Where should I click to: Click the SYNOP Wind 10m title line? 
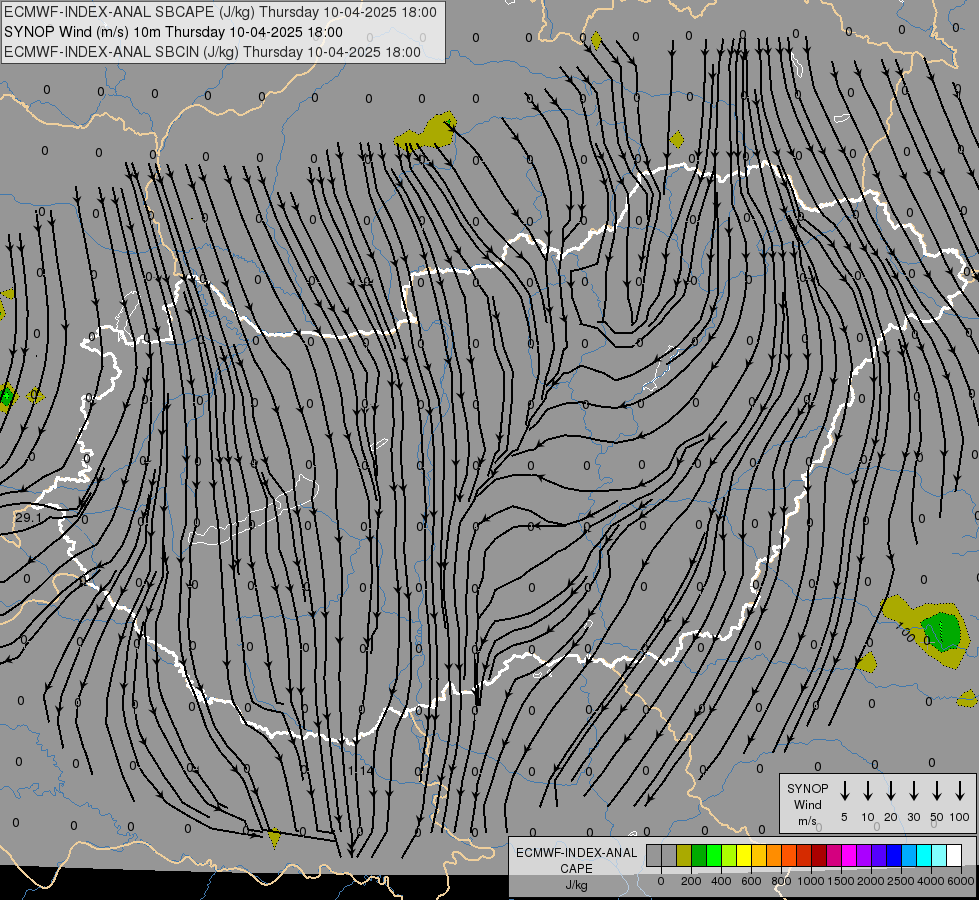pyautogui.click(x=173, y=32)
